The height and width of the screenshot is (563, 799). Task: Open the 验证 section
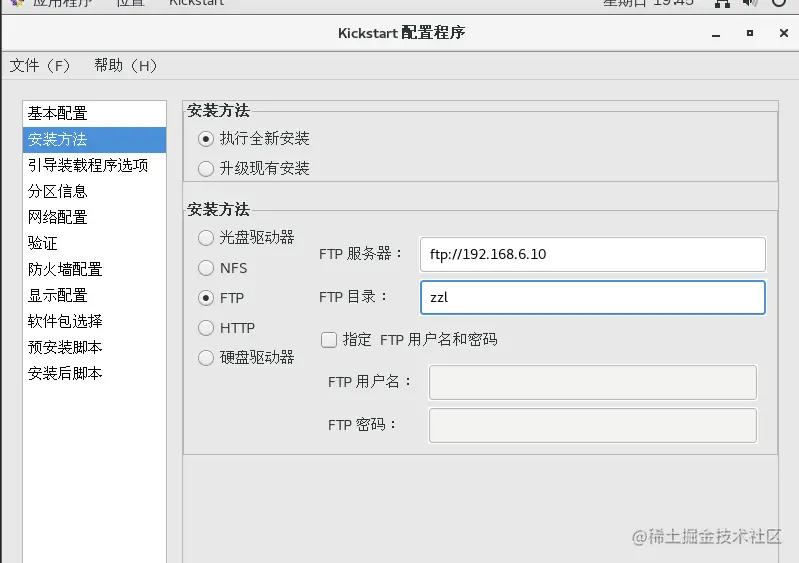click(94, 244)
